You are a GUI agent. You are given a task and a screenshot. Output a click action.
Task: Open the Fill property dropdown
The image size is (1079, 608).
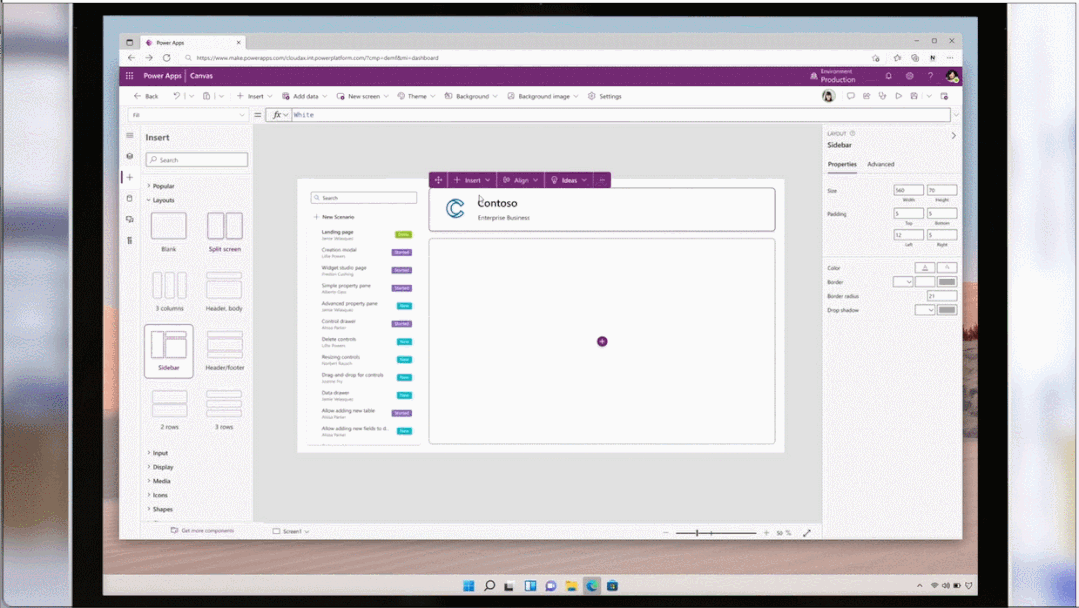pyautogui.click(x=188, y=115)
